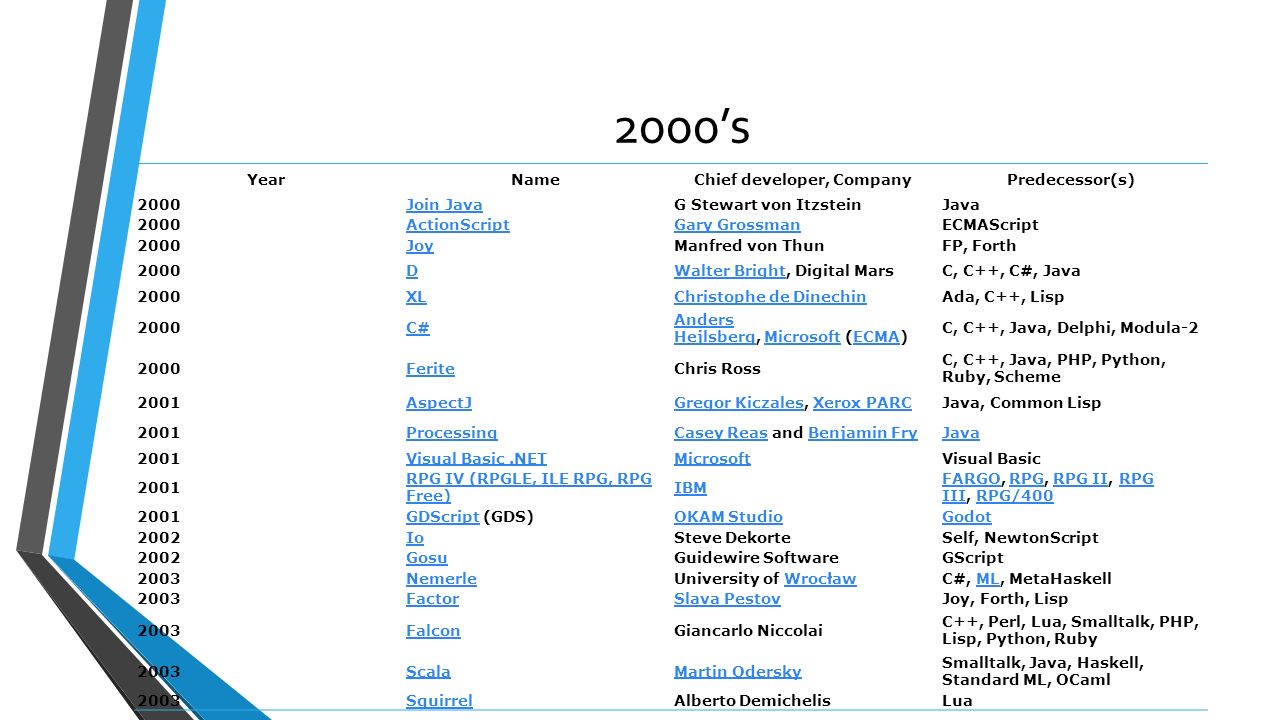Follow the Wrocław link
Viewport: 1280px width, 720px height.
pos(820,579)
